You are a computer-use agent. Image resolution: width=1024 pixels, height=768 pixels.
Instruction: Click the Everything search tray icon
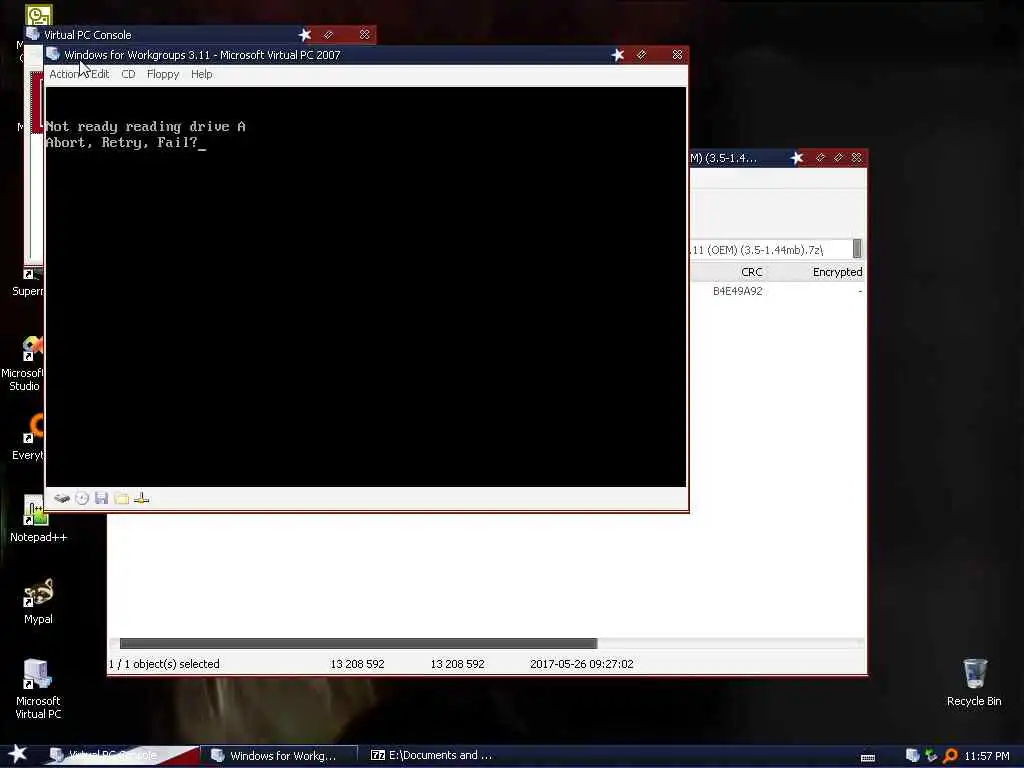950,756
